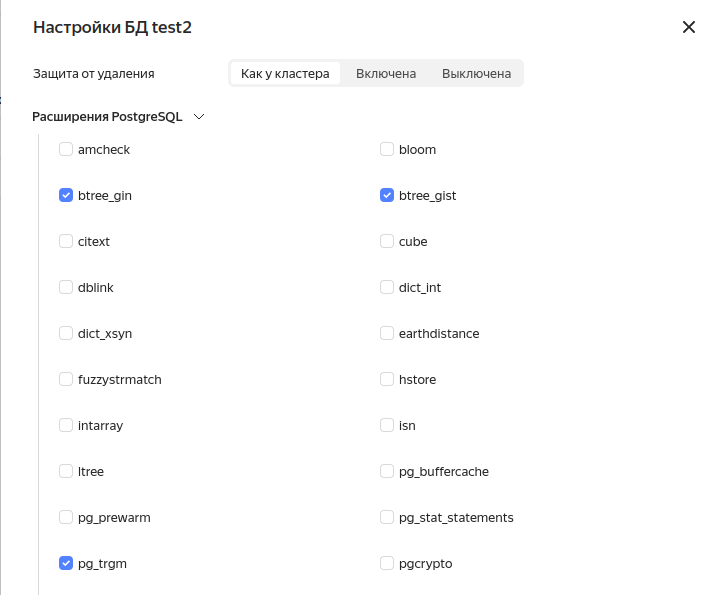
Task: Disable the btree_gist extension
Action: (387, 196)
